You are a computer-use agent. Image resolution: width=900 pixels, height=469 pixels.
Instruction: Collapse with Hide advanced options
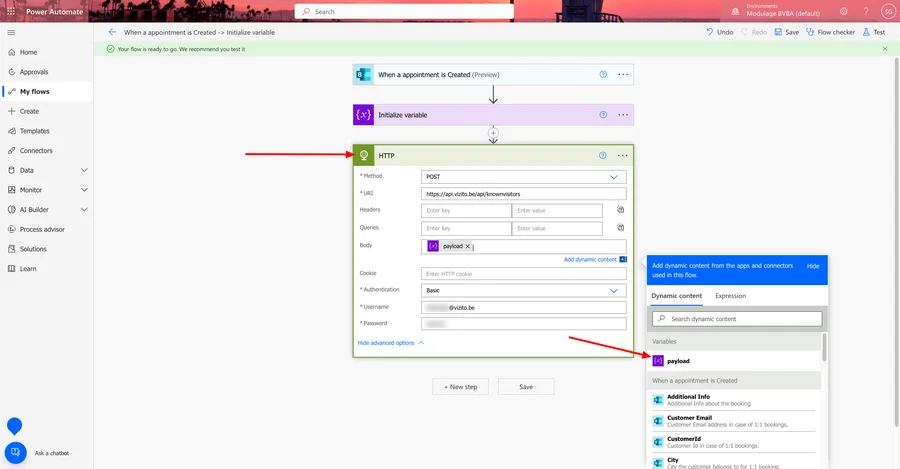[x=390, y=343]
